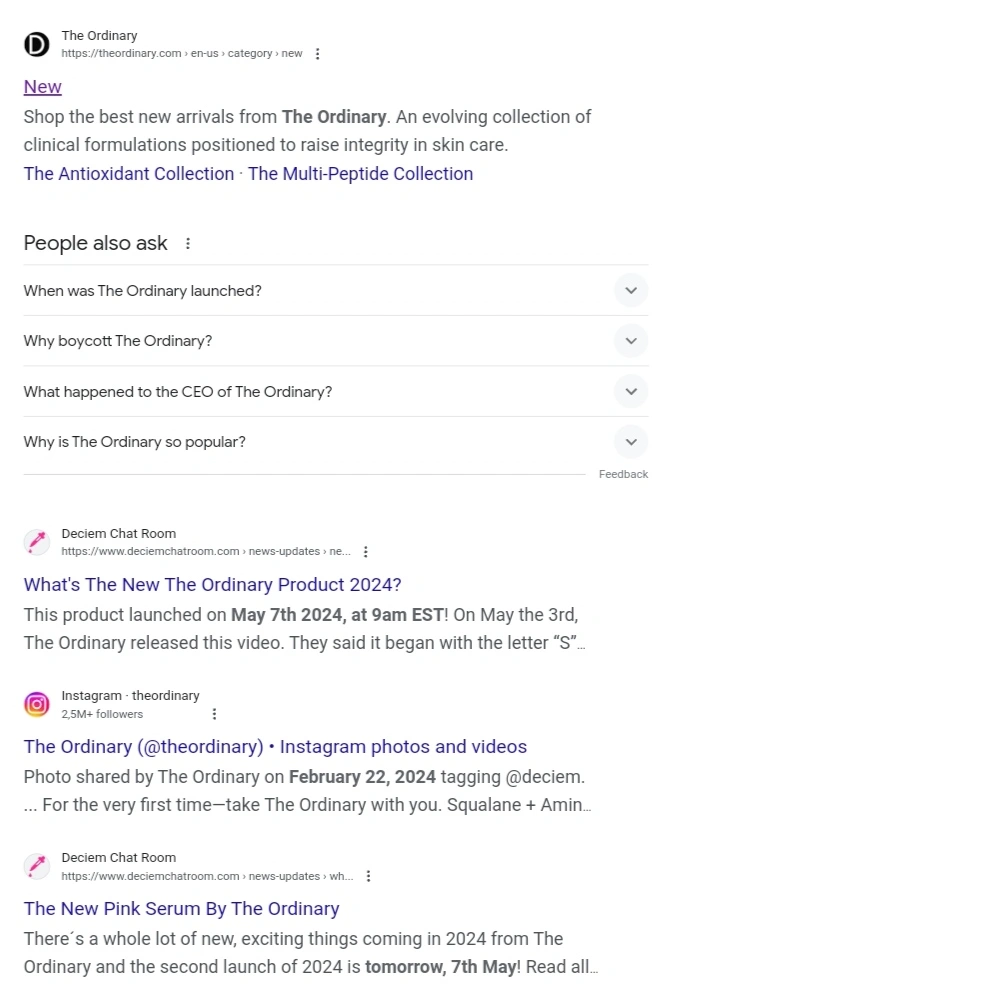
Task: Open three-dot menu for Deciem news-updates ne... result
Action: [x=365, y=552]
